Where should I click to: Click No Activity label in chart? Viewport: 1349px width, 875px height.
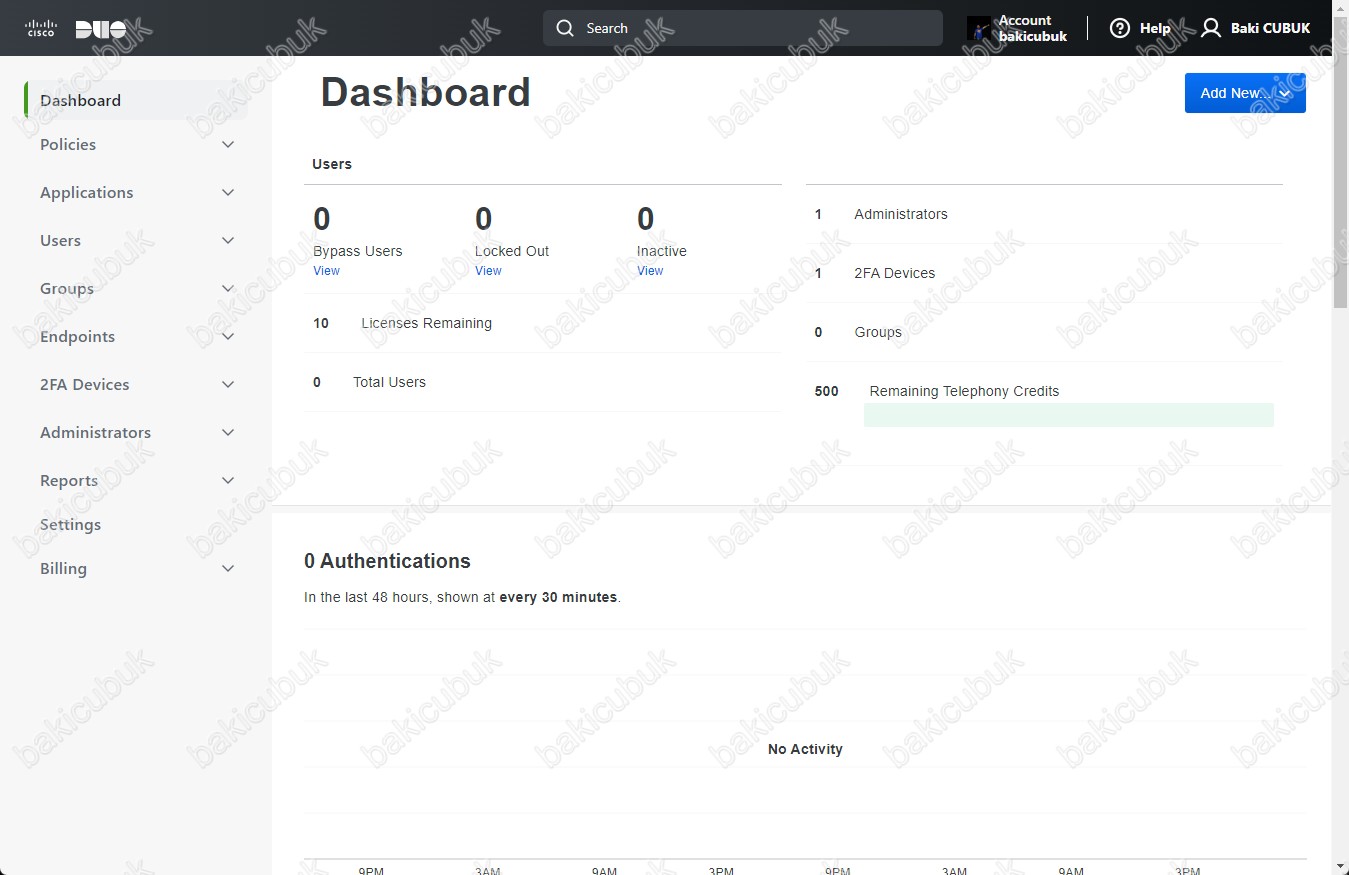click(x=805, y=749)
